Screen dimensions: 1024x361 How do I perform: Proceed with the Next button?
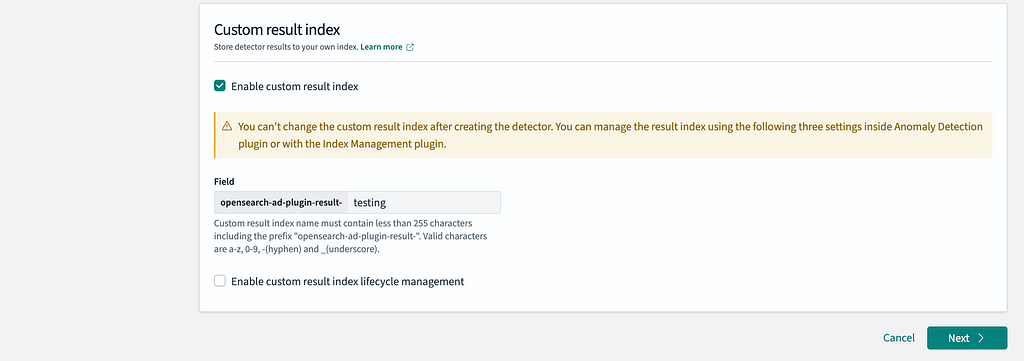pos(967,337)
